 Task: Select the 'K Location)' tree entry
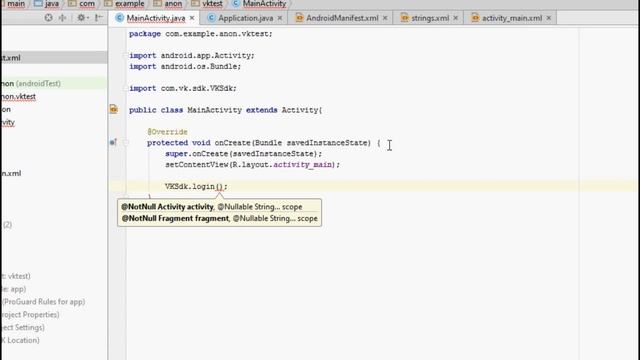pos(20,340)
